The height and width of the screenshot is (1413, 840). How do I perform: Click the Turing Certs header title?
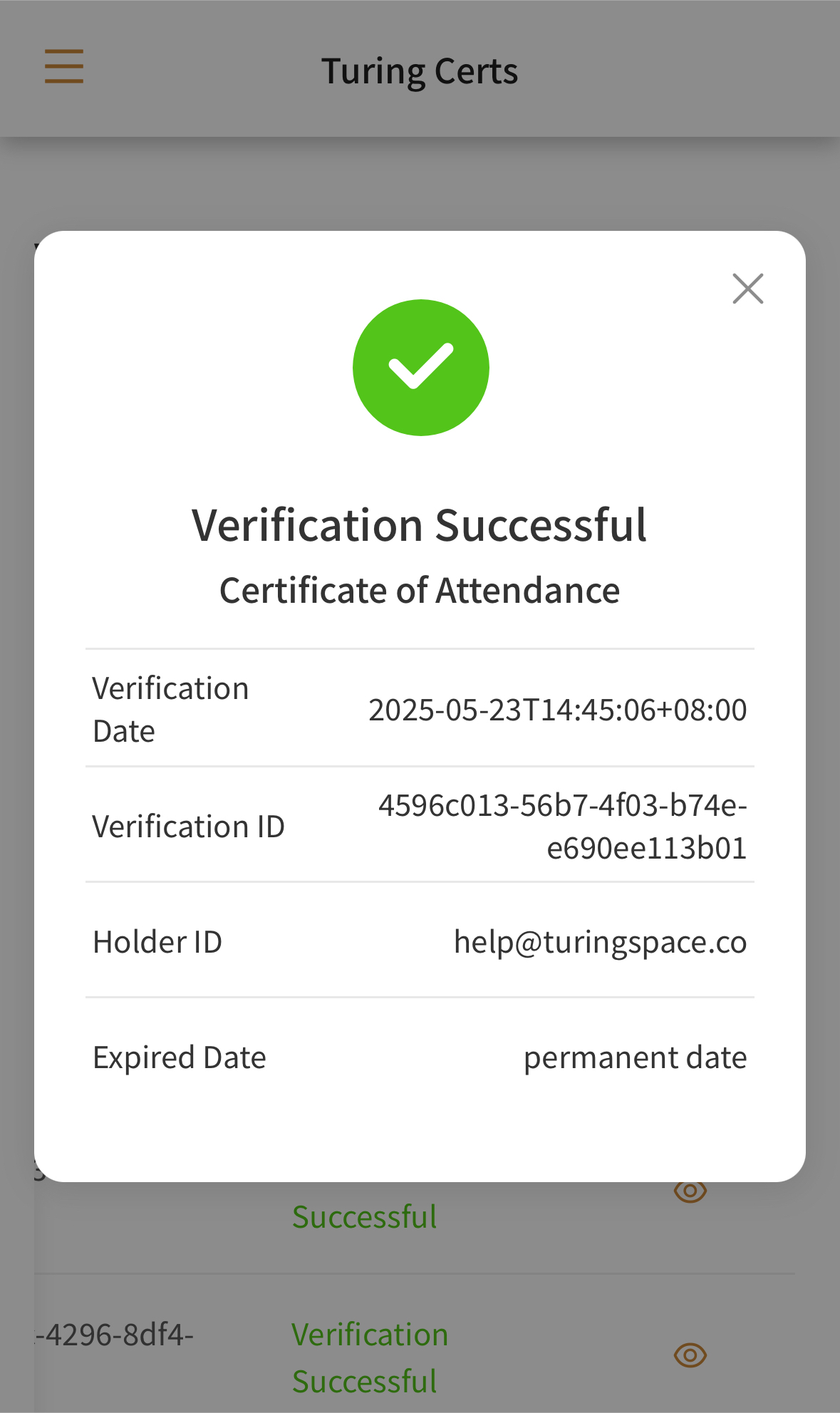[420, 71]
